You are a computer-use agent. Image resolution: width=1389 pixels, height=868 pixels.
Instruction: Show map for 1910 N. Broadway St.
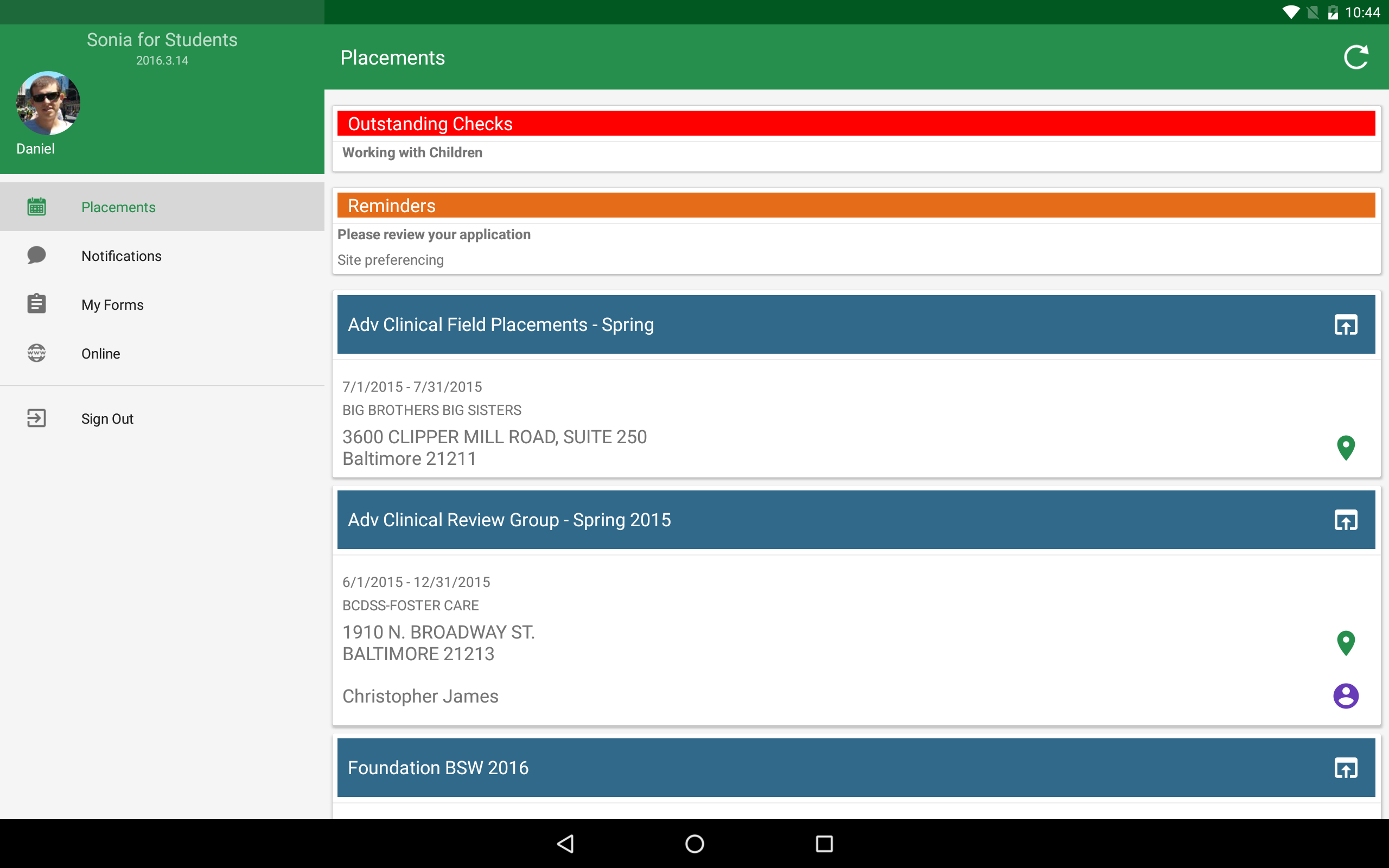point(1346,643)
